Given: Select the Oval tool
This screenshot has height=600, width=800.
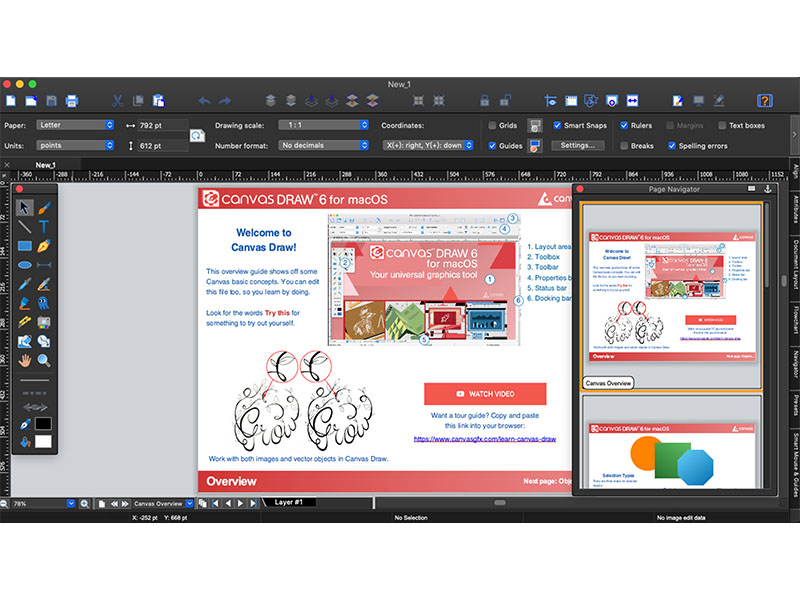Looking at the screenshot, I should tap(24, 265).
